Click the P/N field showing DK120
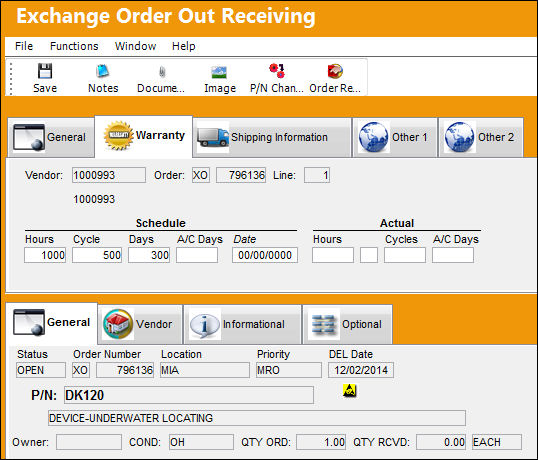The width and height of the screenshot is (538, 460). 189,395
